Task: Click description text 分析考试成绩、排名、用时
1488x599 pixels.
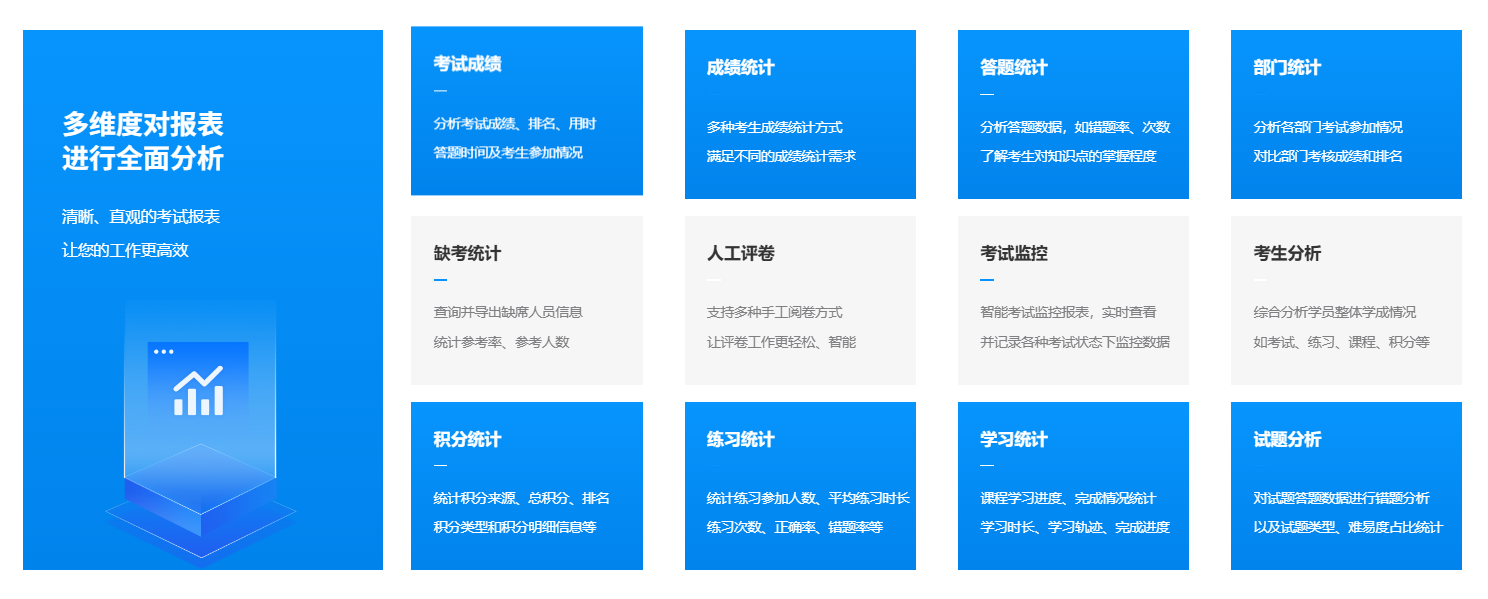Action: (514, 124)
